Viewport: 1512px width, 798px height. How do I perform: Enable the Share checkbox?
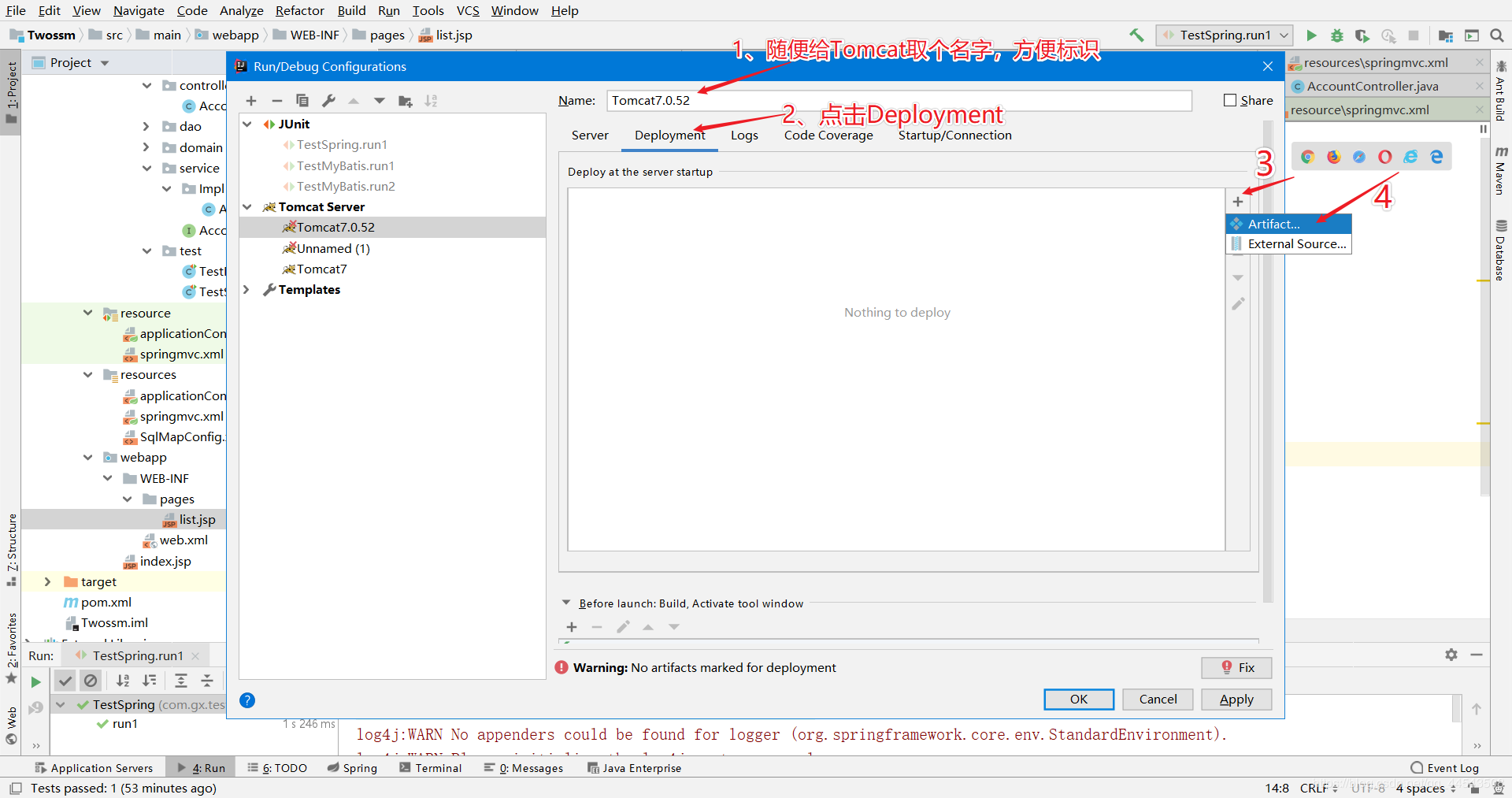click(1230, 100)
